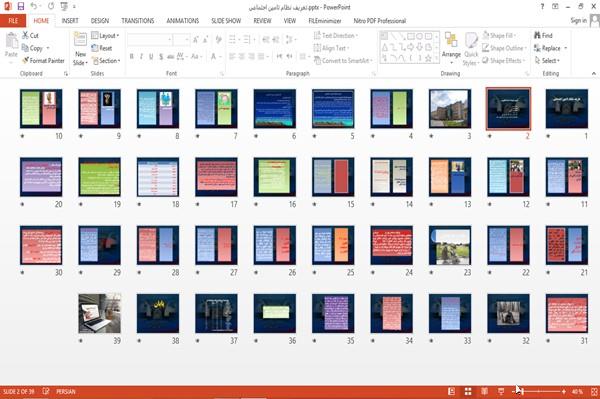Click the Increase Font Size icon
The image size is (600, 399).
click(196, 39)
